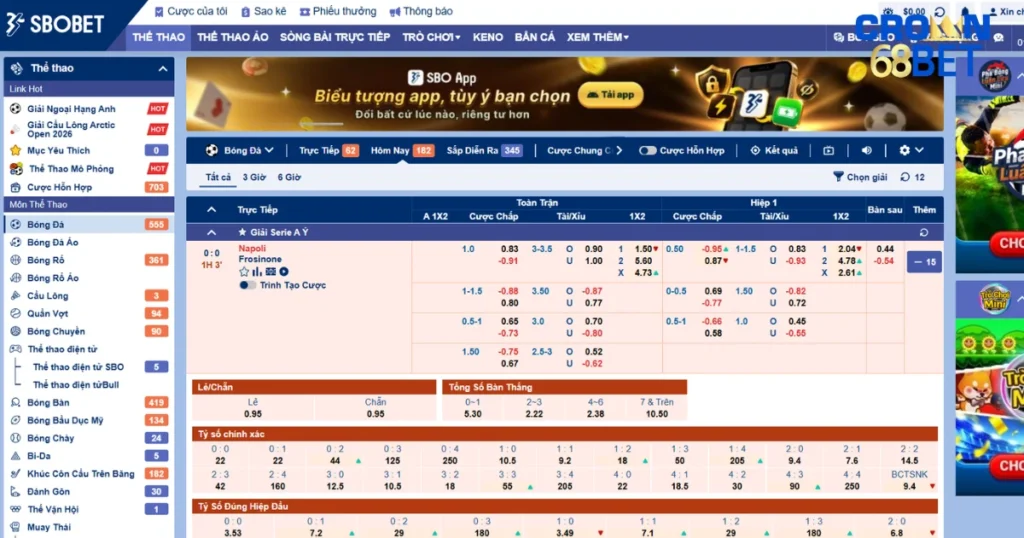The image size is (1024, 538).
Task: Click the star icon of Giải Serie A Ý
Action: click(x=242, y=232)
